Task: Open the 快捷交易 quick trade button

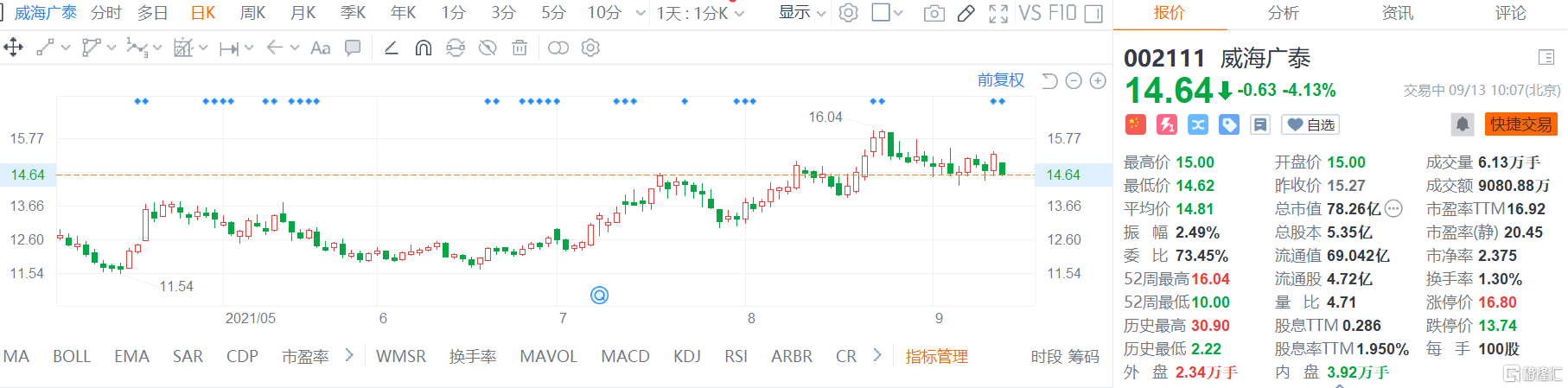Action: pos(1520,124)
